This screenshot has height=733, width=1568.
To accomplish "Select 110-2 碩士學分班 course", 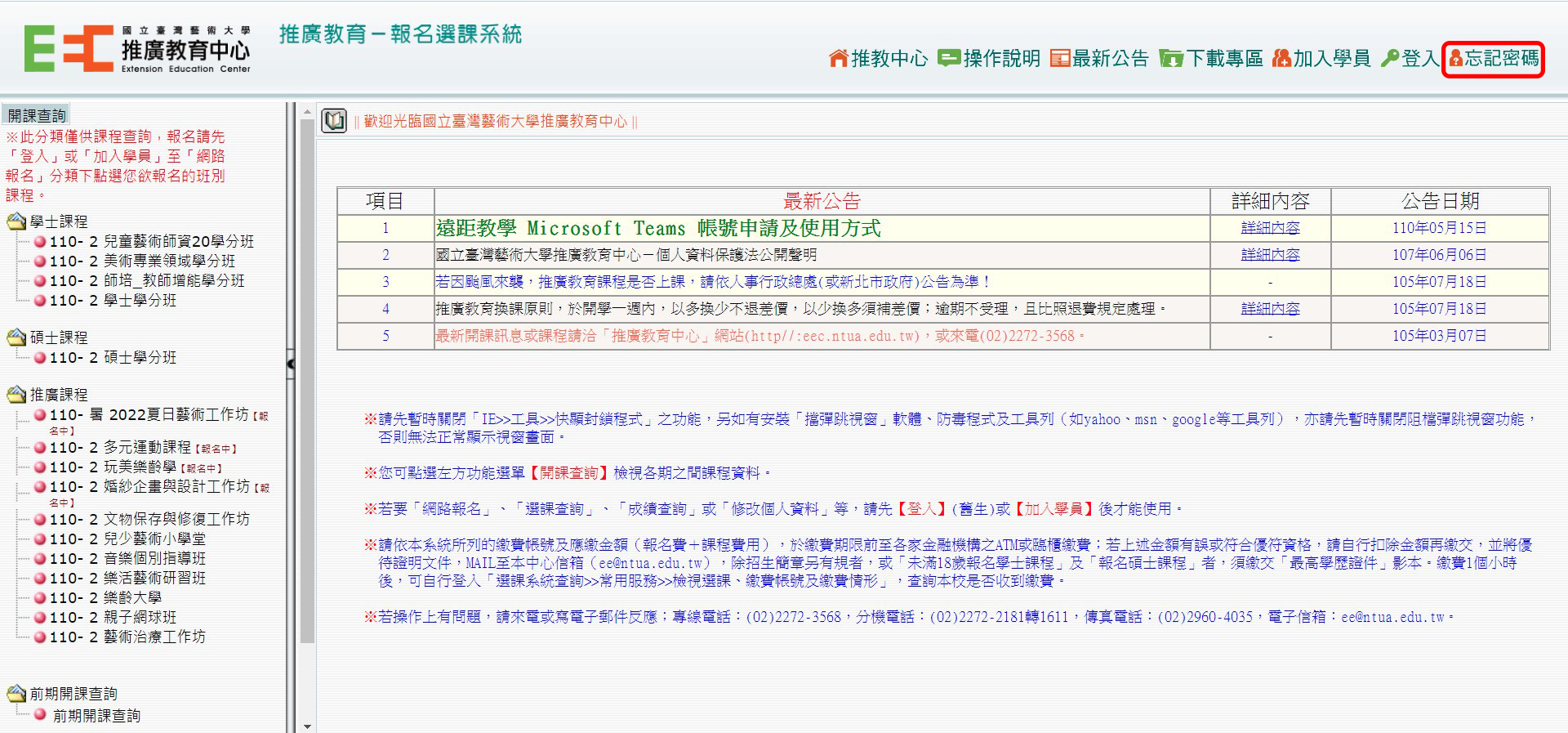I will coord(113,357).
